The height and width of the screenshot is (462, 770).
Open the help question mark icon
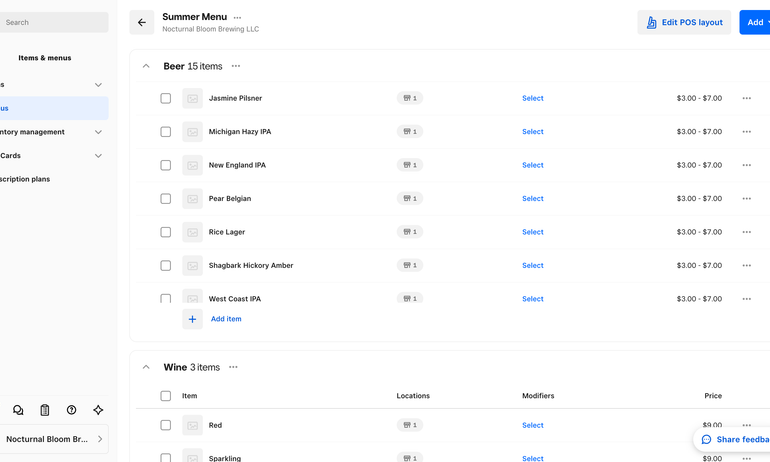click(72, 410)
